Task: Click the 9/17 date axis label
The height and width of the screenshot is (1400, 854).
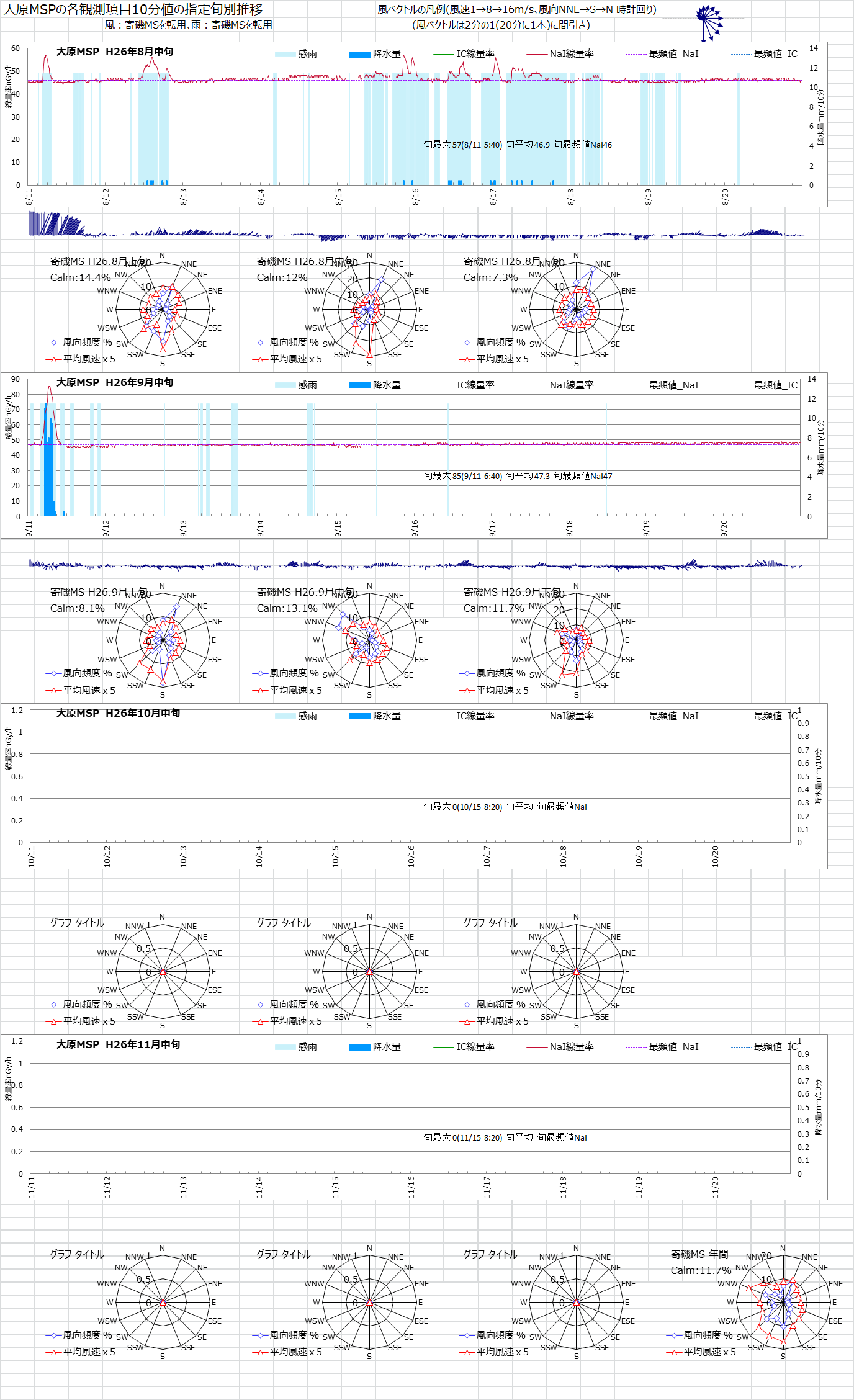Action: 492,528
